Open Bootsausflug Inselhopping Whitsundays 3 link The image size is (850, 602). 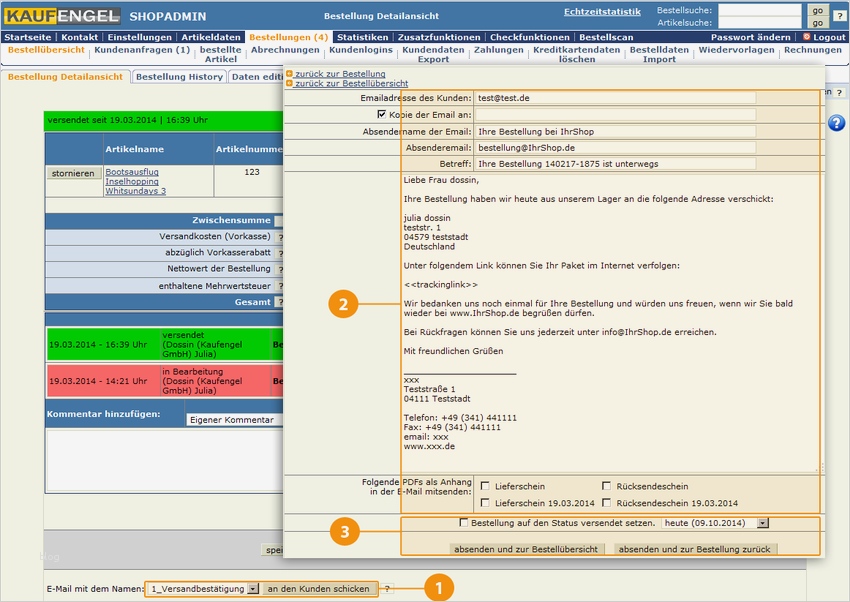tap(136, 182)
